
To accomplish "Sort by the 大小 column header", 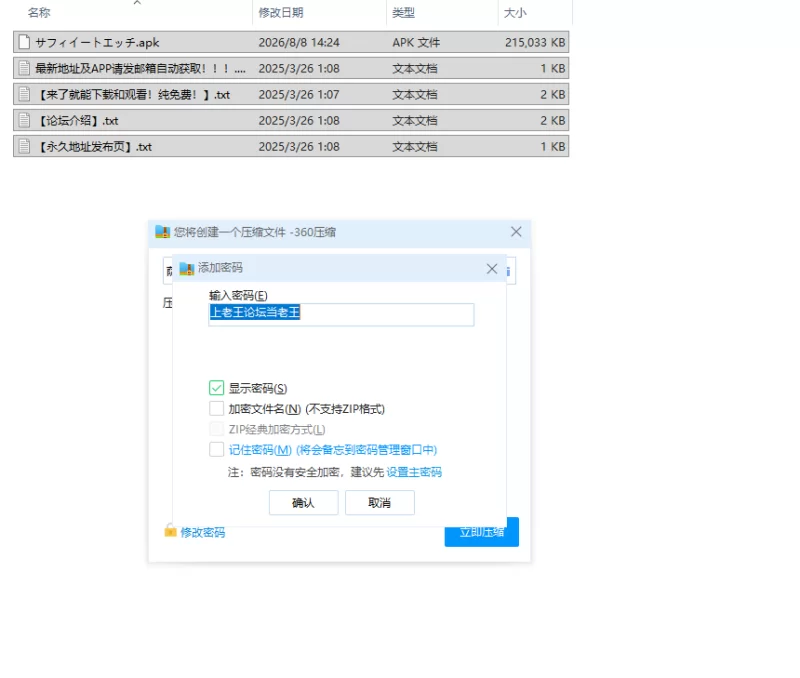I will [x=515, y=13].
